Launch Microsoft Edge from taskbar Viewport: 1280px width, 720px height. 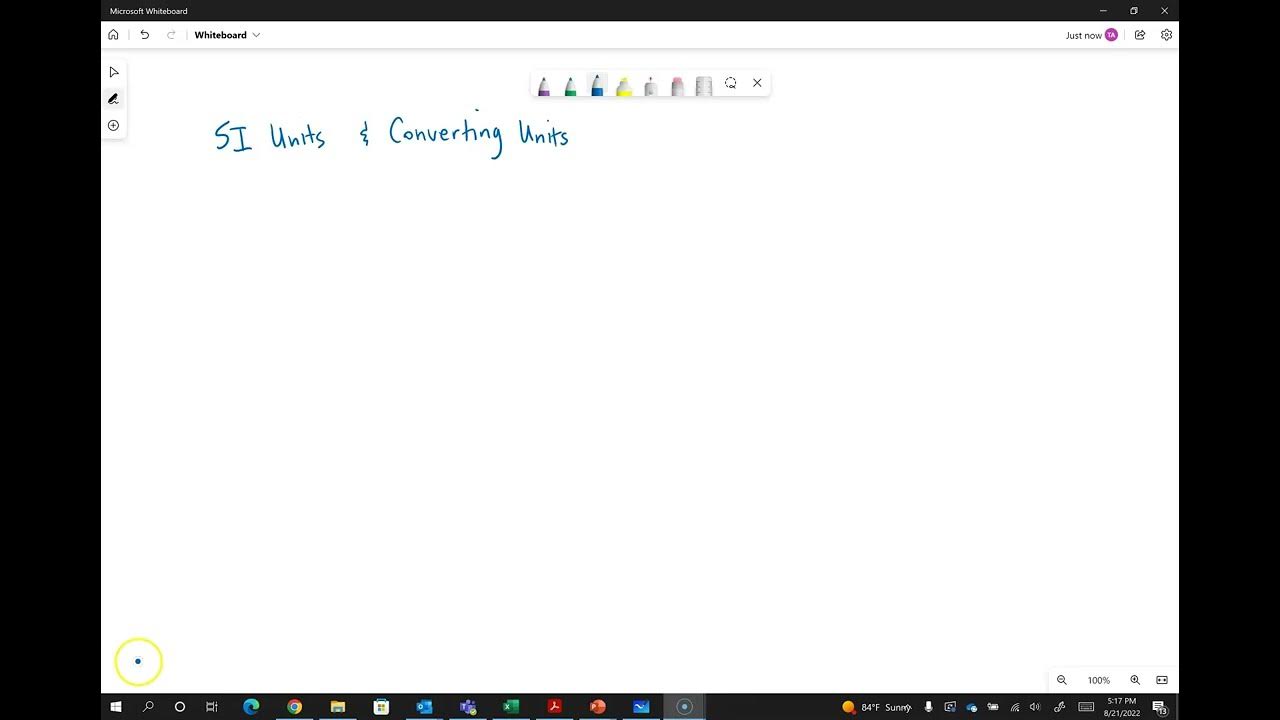click(251, 707)
